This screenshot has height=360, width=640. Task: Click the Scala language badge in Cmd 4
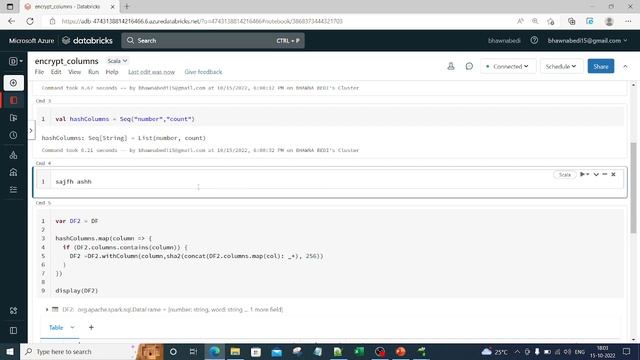(x=564, y=175)
